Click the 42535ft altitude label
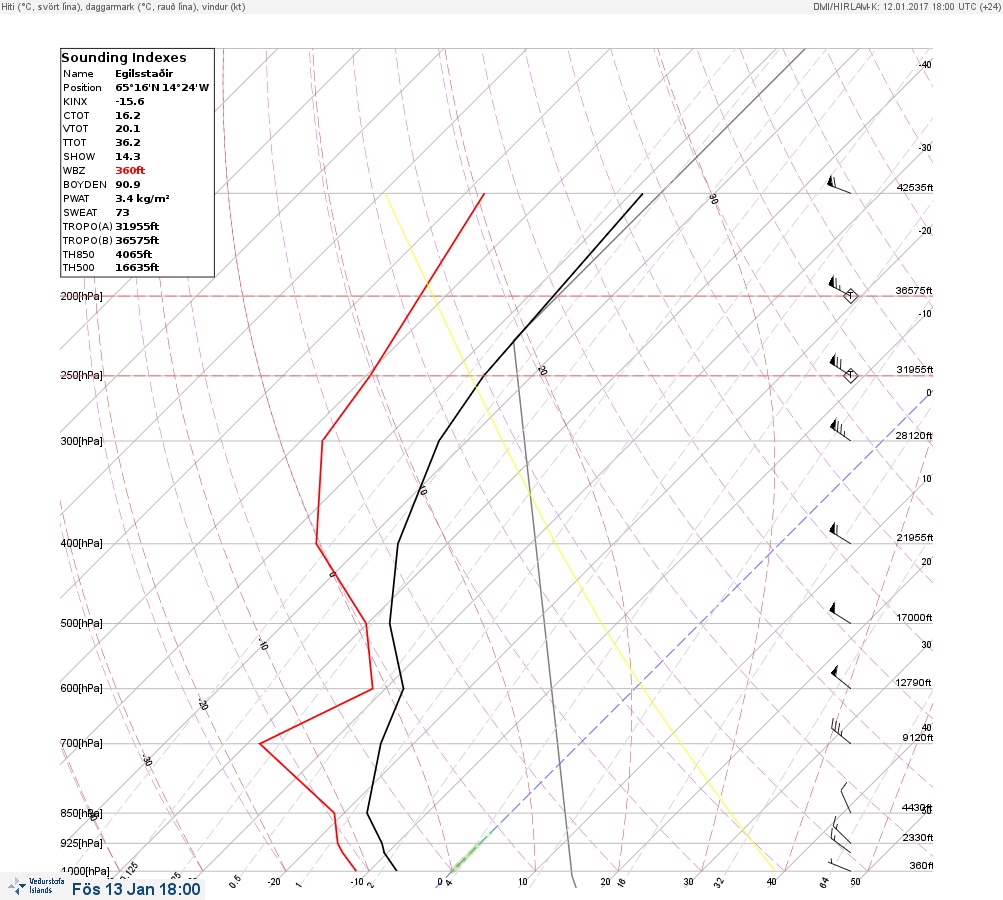This screenshot has height=900, width=1003. pos(915,187)
